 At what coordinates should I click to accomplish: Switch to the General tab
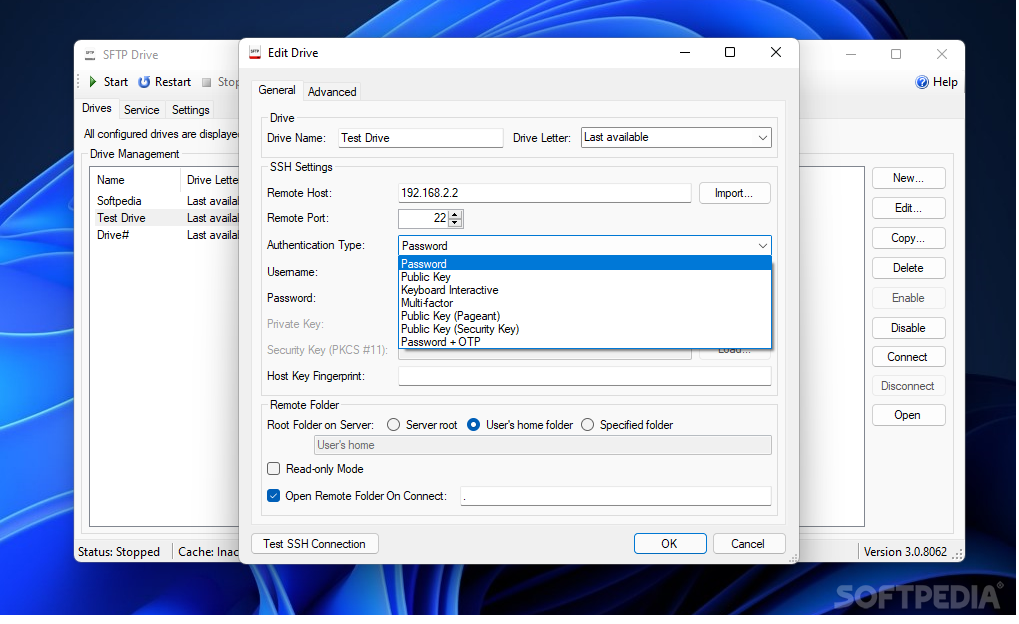(277, 90)
